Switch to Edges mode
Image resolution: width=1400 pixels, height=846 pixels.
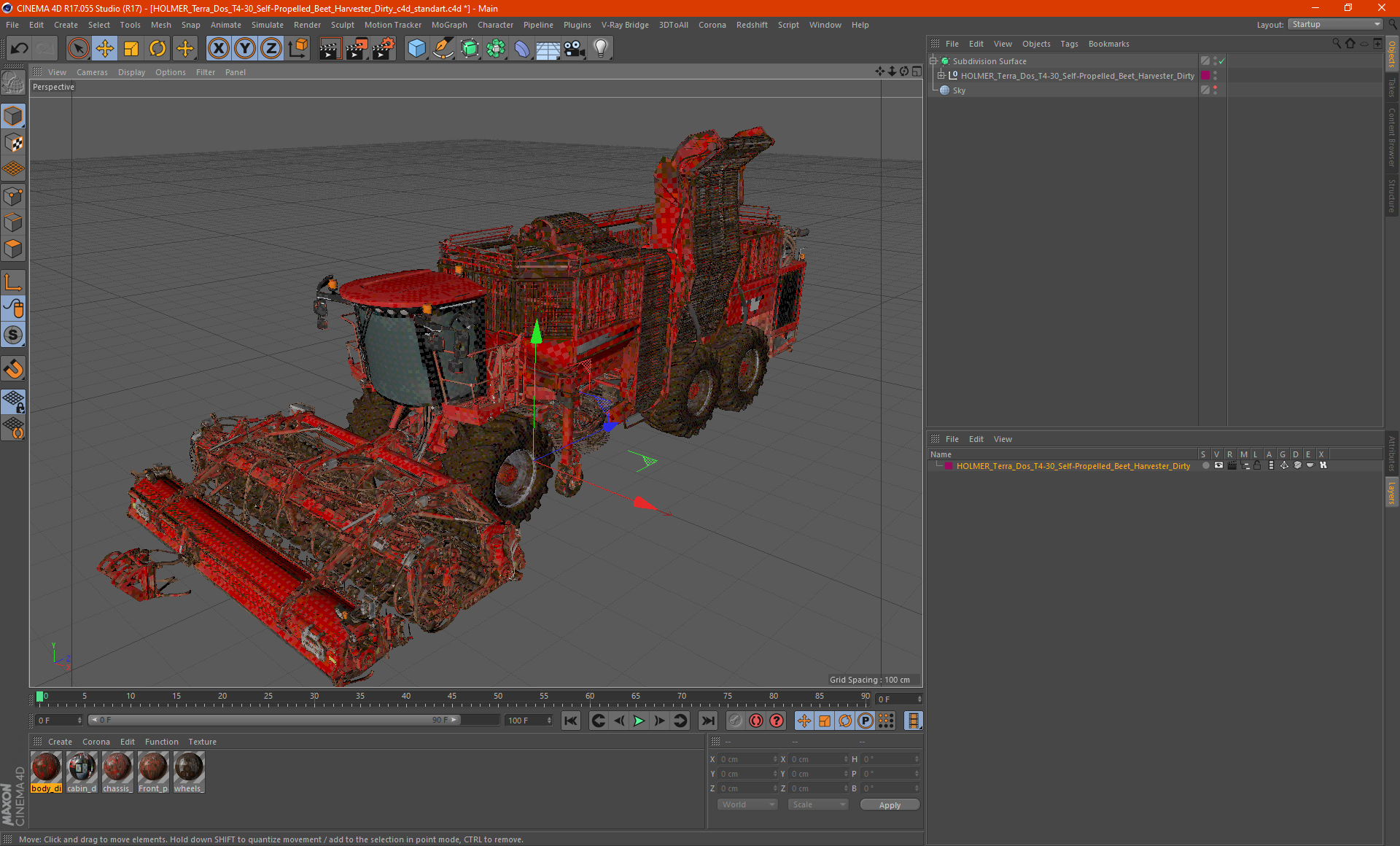13,222
